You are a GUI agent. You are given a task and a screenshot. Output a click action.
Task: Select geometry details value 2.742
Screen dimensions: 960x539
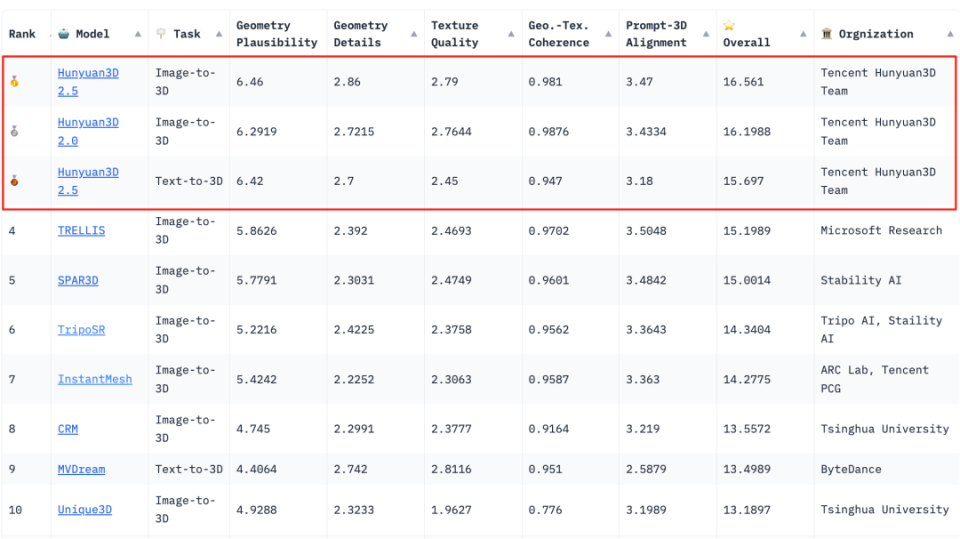click(350, 469)
